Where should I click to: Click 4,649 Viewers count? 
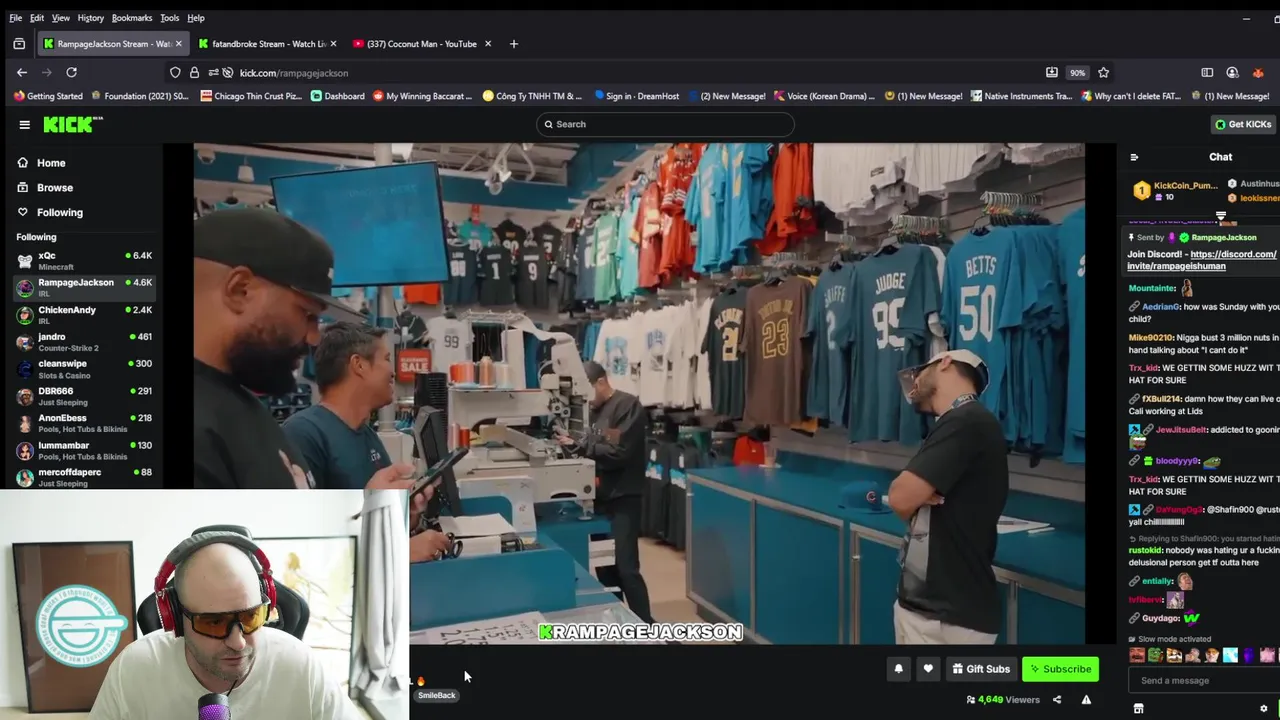pos(1002,700)
